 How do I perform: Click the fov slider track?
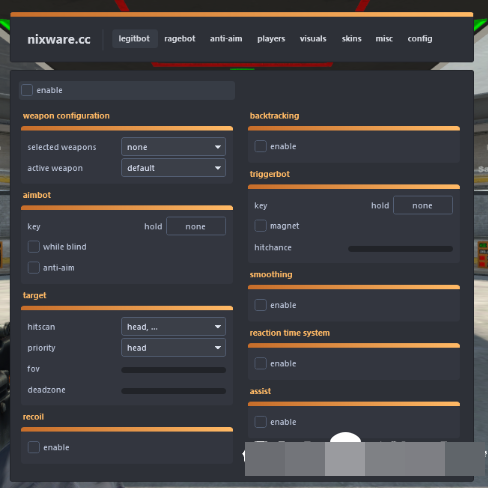(173, 370)
